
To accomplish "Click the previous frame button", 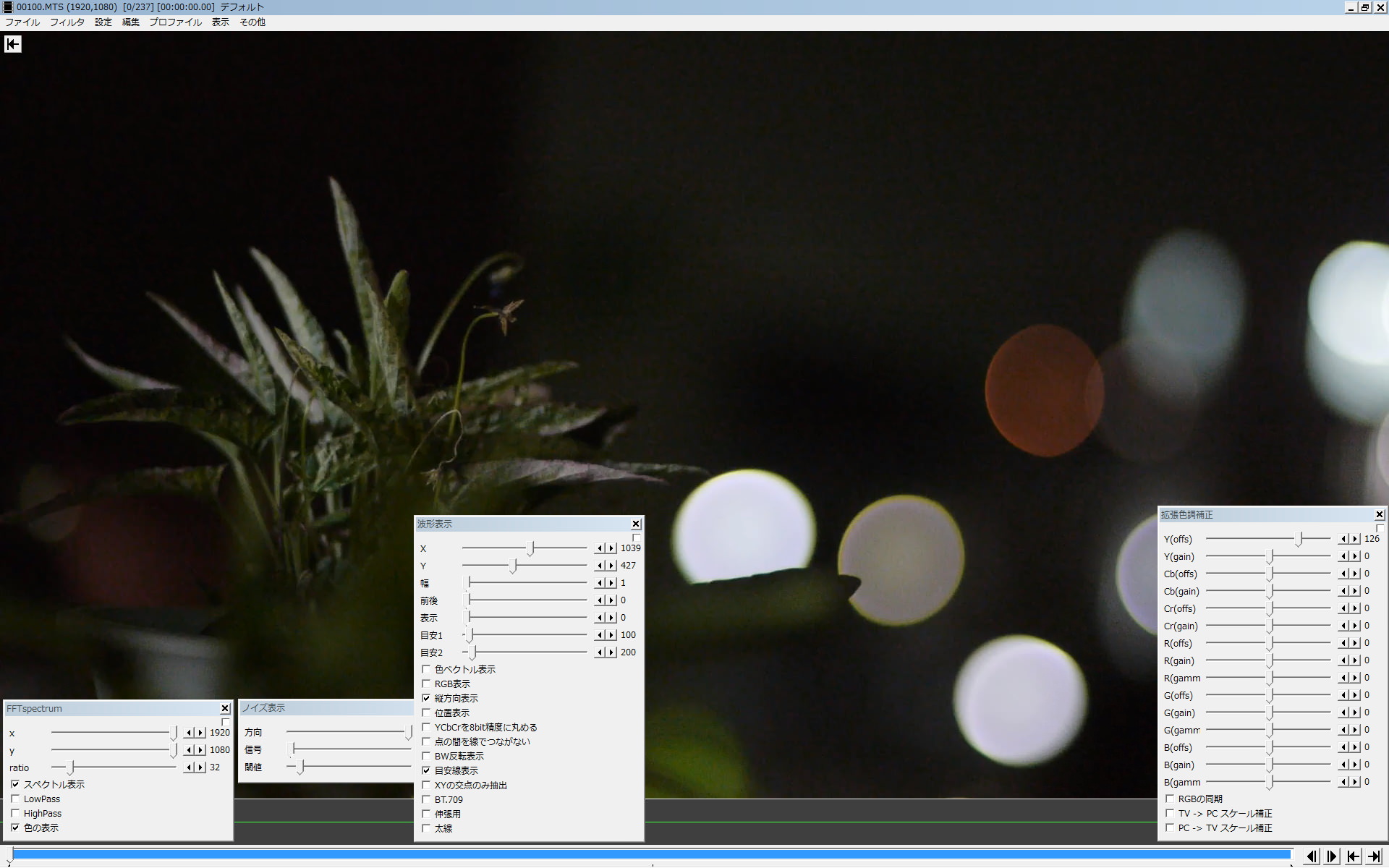I will (1311, 856).
